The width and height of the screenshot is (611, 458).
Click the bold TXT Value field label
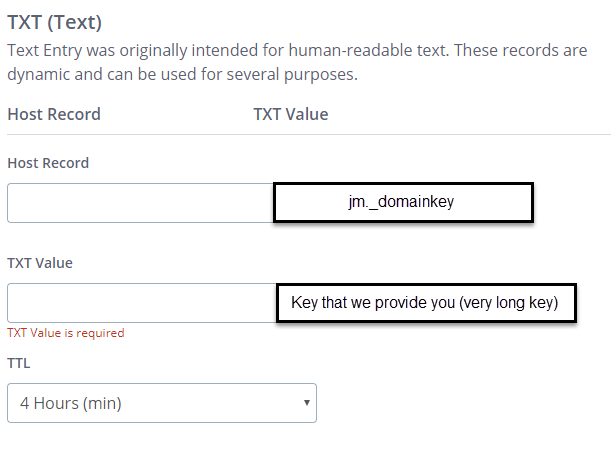tap(40, 263)
